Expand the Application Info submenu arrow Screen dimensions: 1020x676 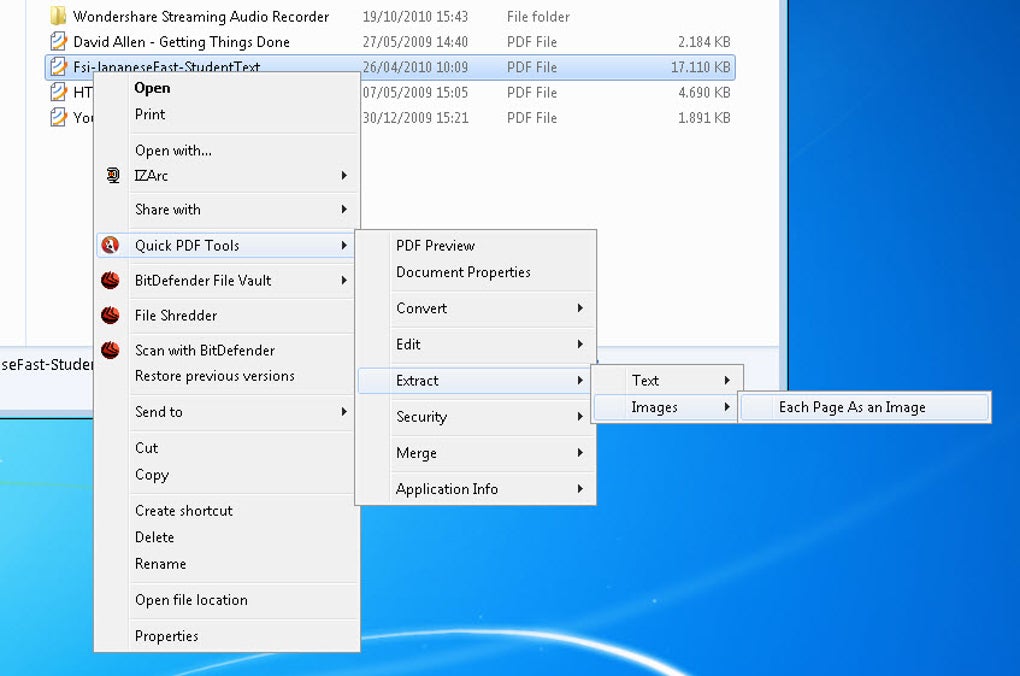(580, 488)
